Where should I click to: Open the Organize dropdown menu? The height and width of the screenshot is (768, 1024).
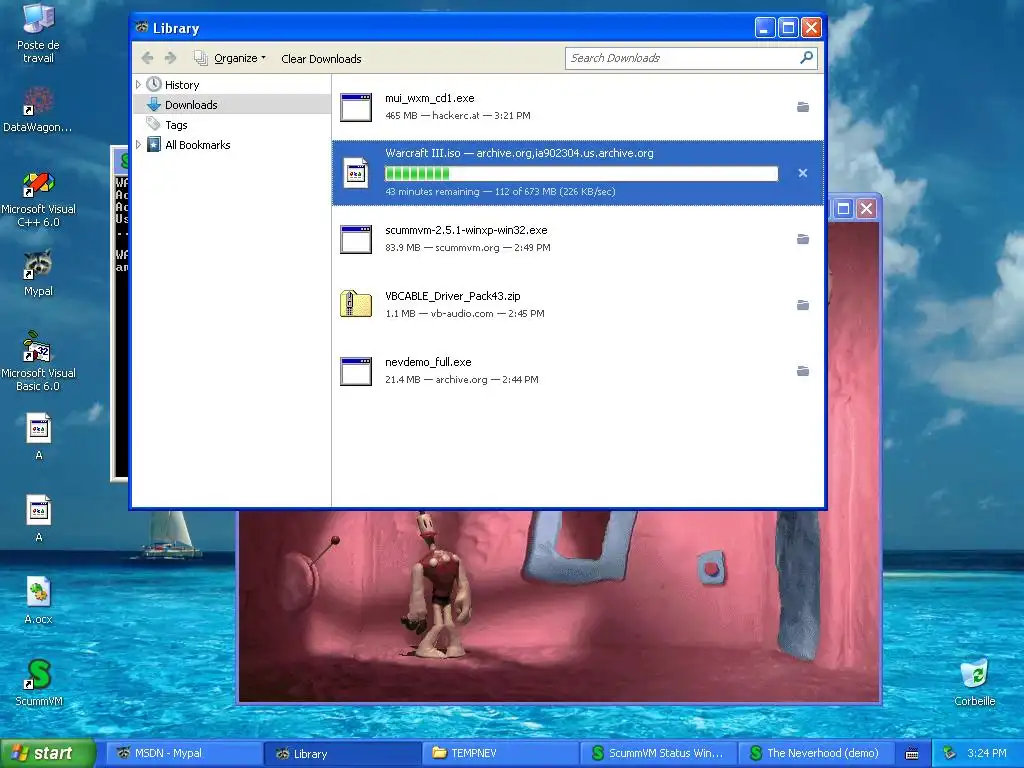(231, 58)
